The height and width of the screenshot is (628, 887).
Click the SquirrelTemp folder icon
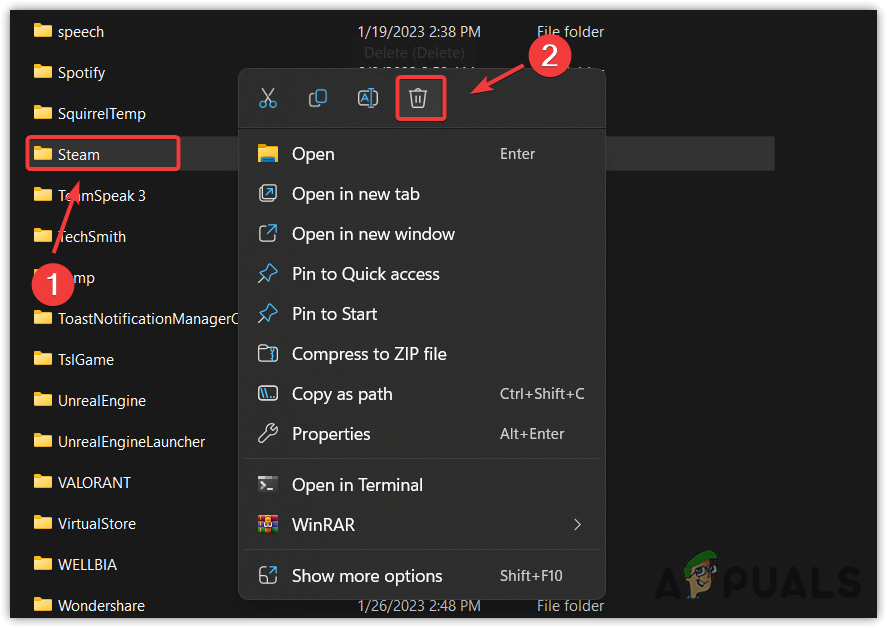43,113
